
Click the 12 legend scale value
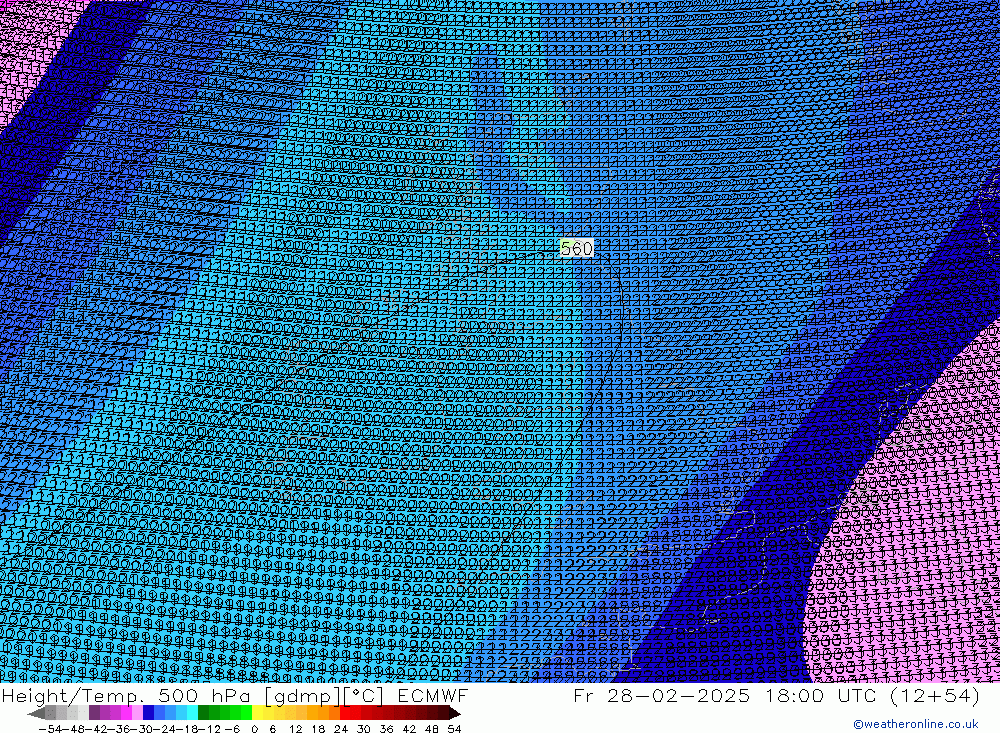click(x=296, y=729)
